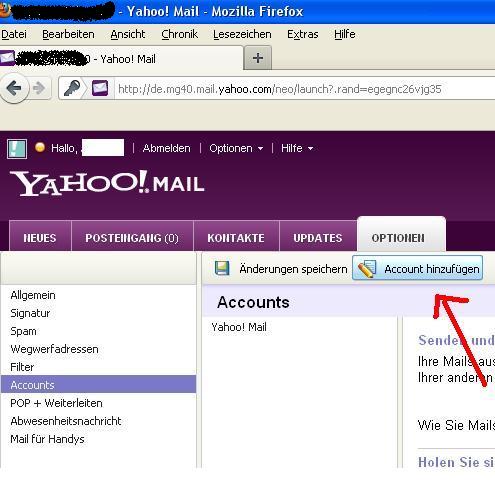Click the Yahoo! Mail browser tab
This screenshot has height=490, width=495.
pyautogui.click(x=121, y=59)
